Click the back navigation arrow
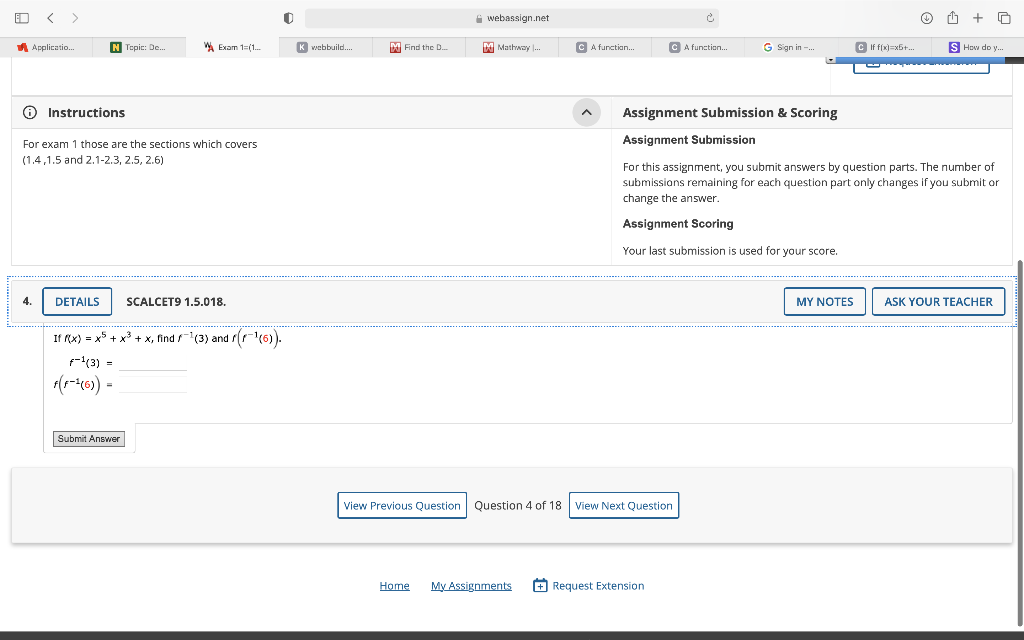The width and height of the screenshot is (1024, 640). (50, 17)
